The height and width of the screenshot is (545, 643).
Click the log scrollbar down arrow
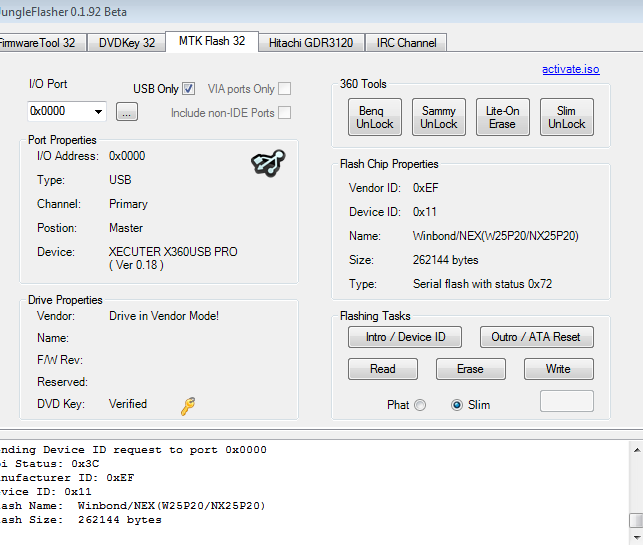point(637,537)
